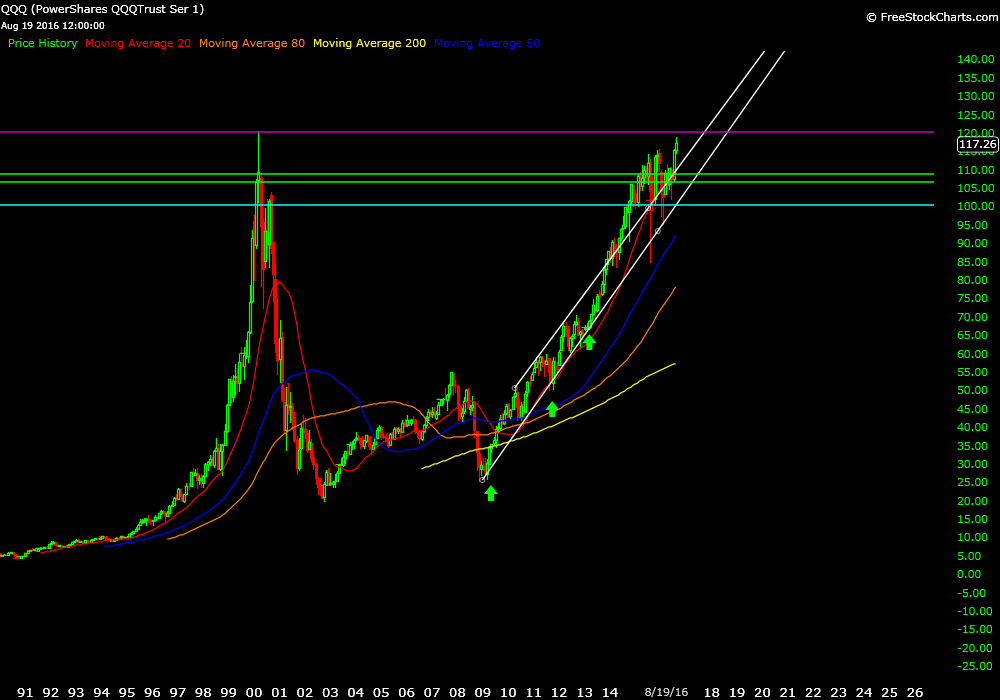Click the middle green up arrow above 2012
Viewport: 1000px width, 700px height.
click(552, 409)
